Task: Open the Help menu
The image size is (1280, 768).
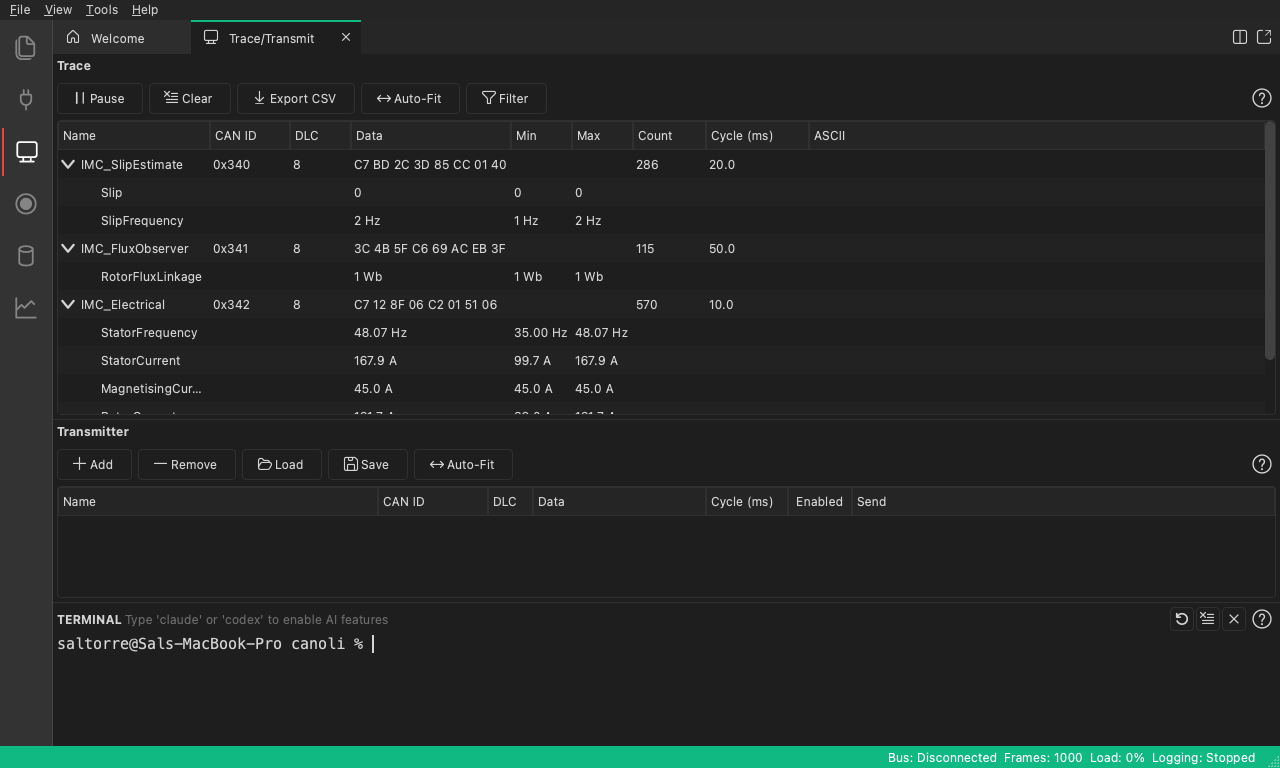Action: [145, 9]
